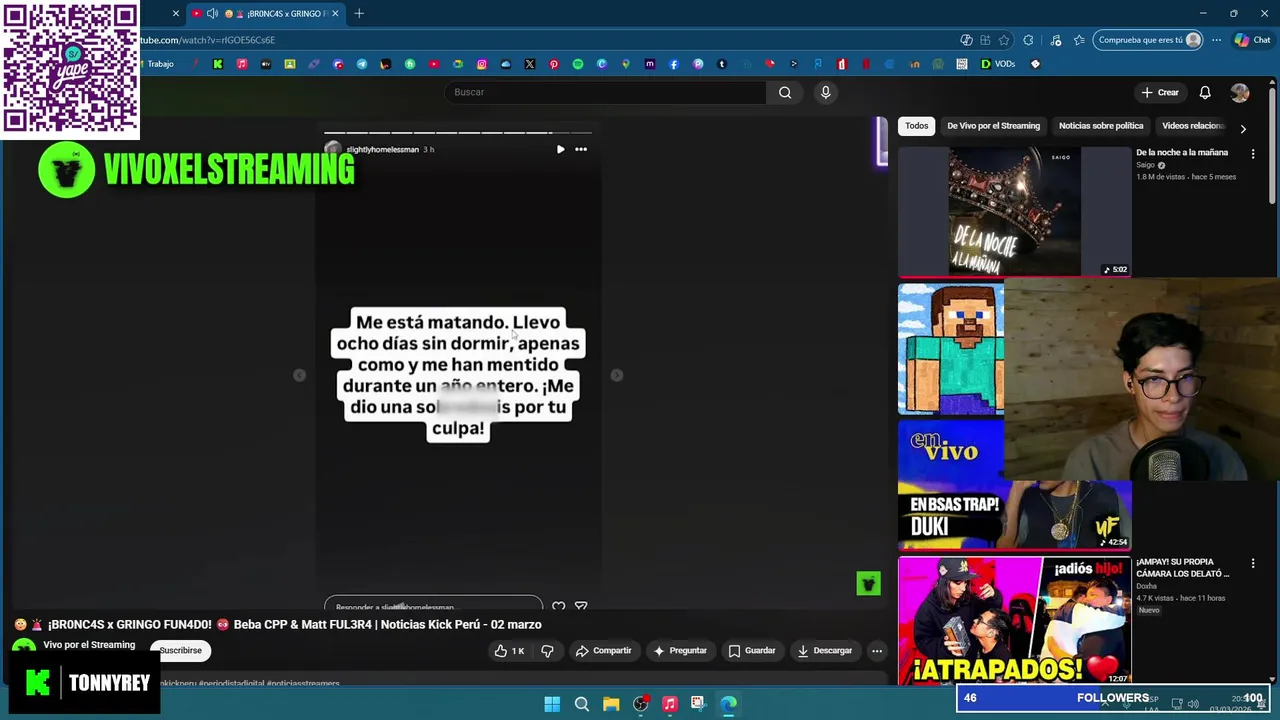The height and width of the screenshot is (720, 1280).
Task: Open options menu for ¡AMPAY! video
Action: click(x=1253, y=564)
